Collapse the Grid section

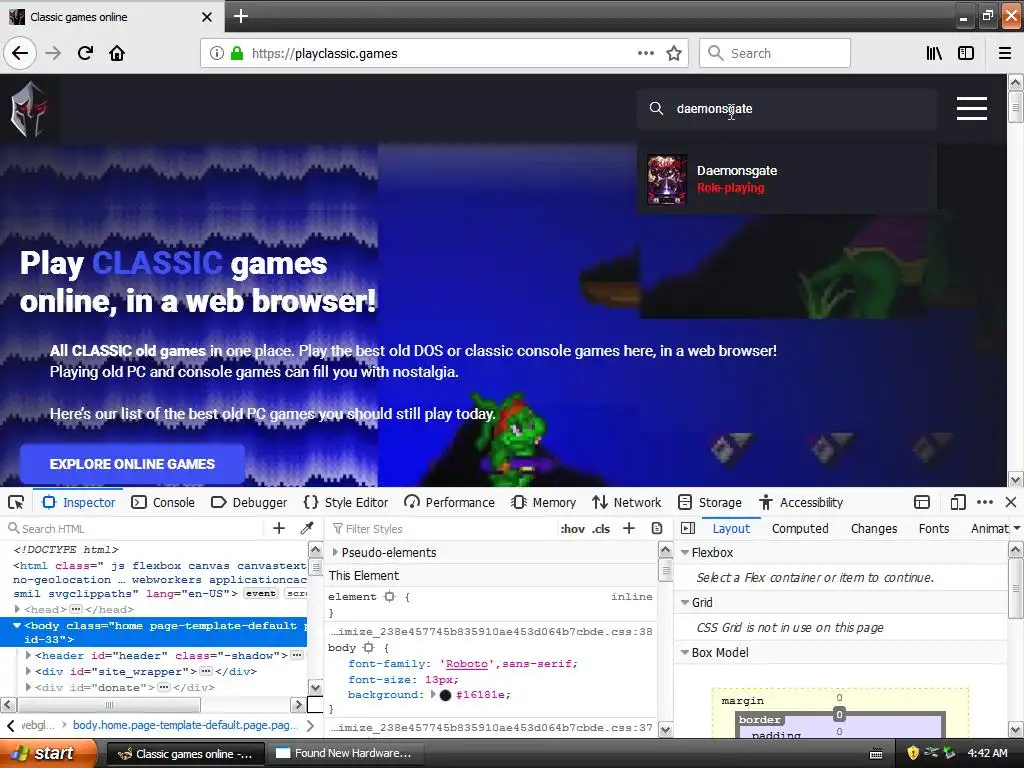(x=685, y=602)
